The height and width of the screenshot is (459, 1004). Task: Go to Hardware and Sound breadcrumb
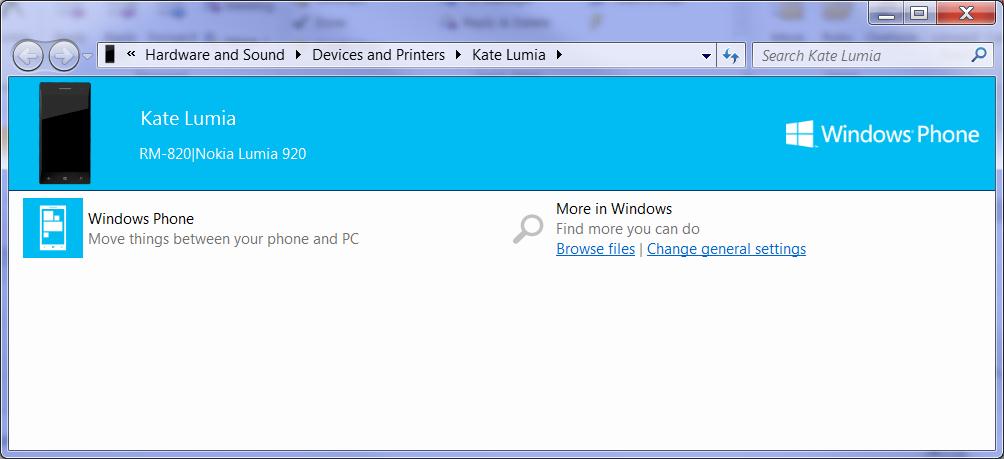(215, 55)
